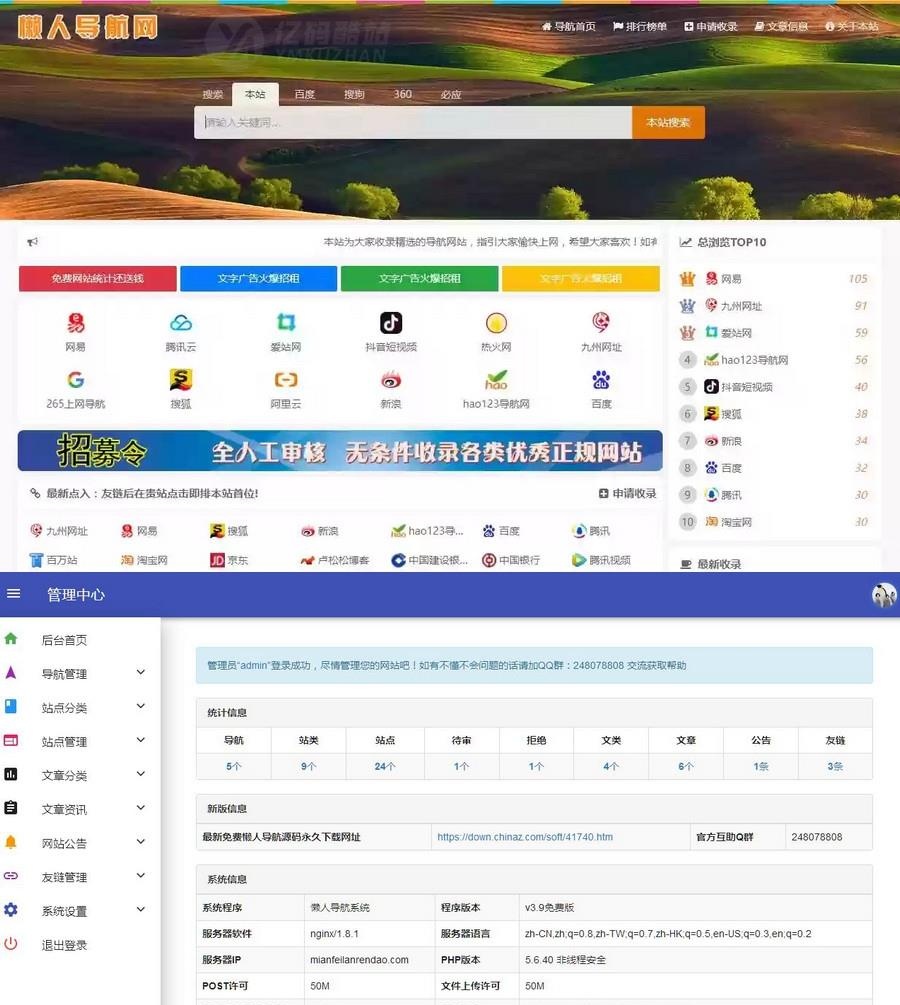
Task: Click the 热火网 round icon
Action: [x=496, y=322]
